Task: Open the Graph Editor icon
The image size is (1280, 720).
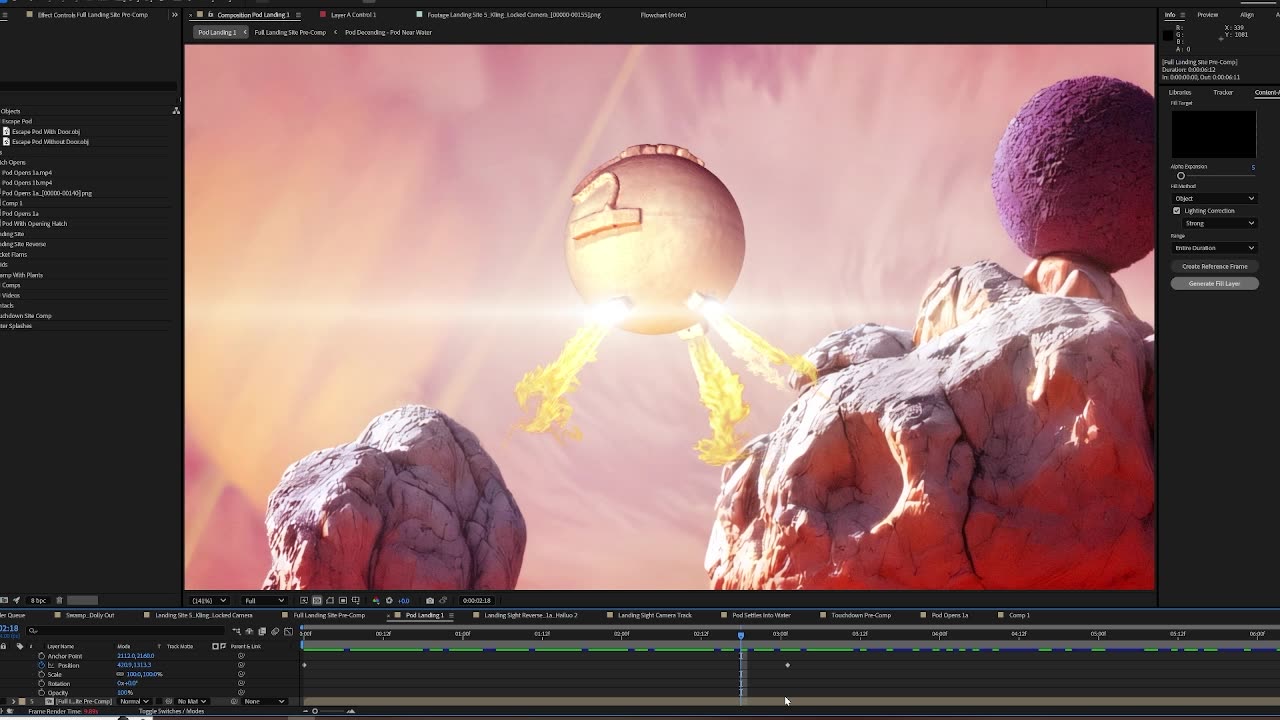Action: pyautogui.click(x=288, y=631)
